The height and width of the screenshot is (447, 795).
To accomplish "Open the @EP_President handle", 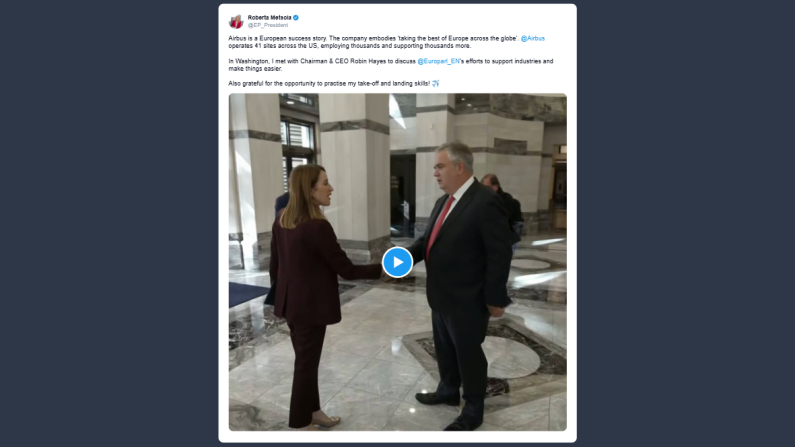I will pyautogui.click(x=268, y=25).
